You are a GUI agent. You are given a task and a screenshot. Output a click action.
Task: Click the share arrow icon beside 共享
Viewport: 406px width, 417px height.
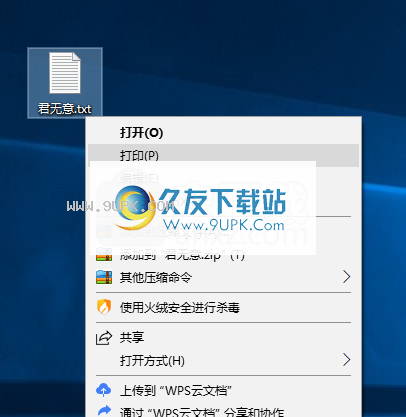[104, 338]
